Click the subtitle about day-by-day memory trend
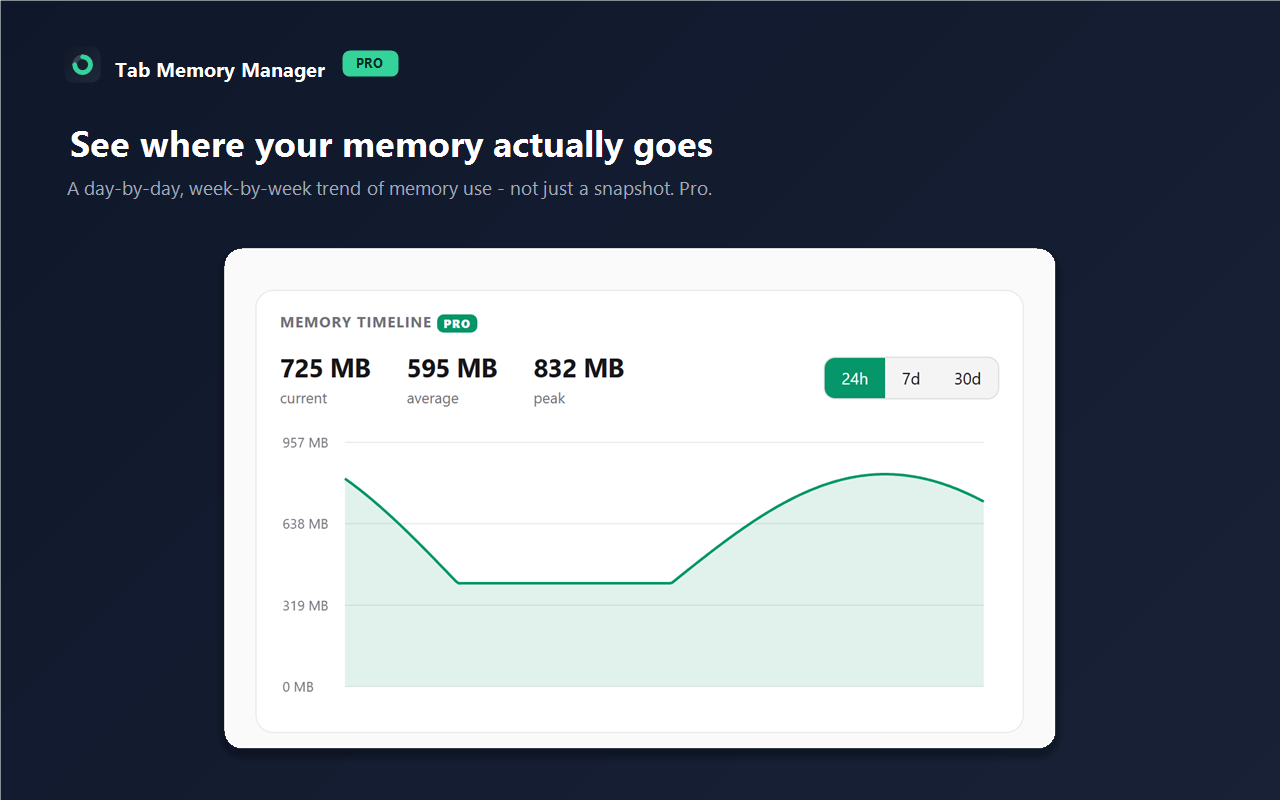 [x=390, y=188]
